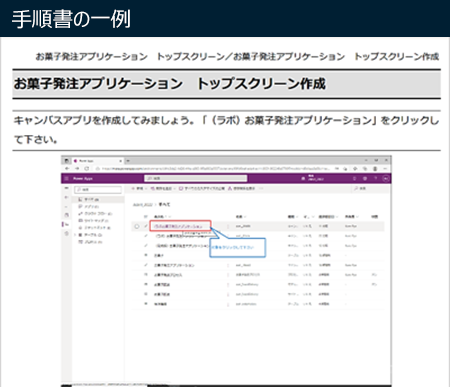Select the radio circle beside highlighted app row

click(137, 226)
